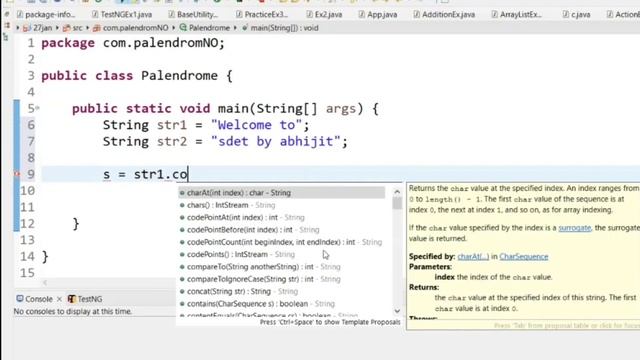Open the App.java editor tab
Screen dimensions: 640x360
coord(378,14)
